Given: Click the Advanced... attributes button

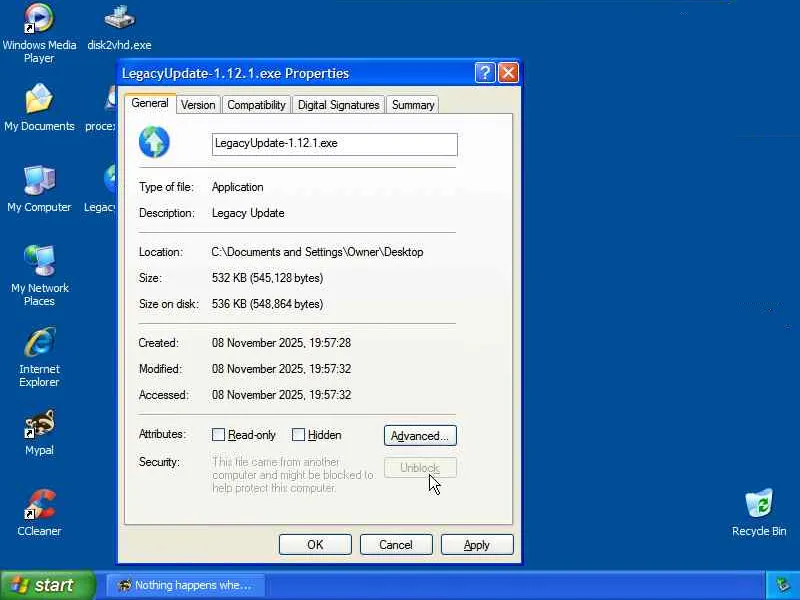Looking at the screenshot, I should [420, 436].
